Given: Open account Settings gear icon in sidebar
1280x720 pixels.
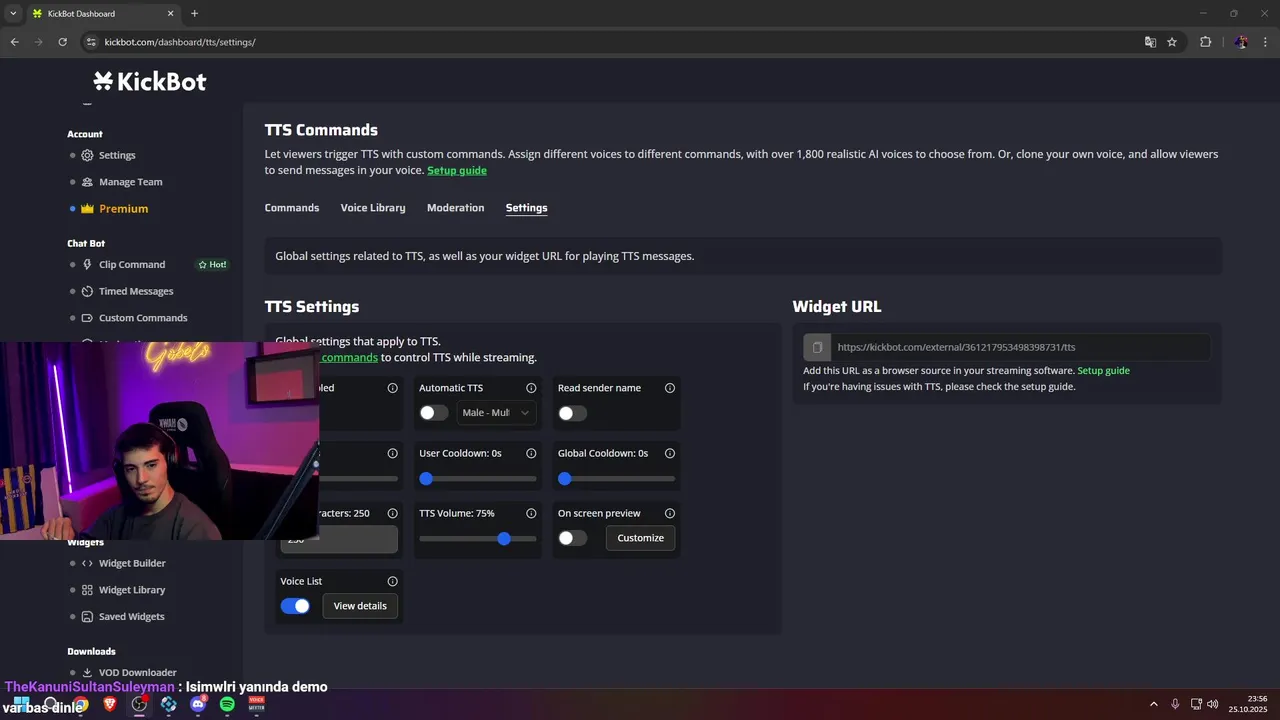Looking at the screenshot, I should [x=87, y=155].
